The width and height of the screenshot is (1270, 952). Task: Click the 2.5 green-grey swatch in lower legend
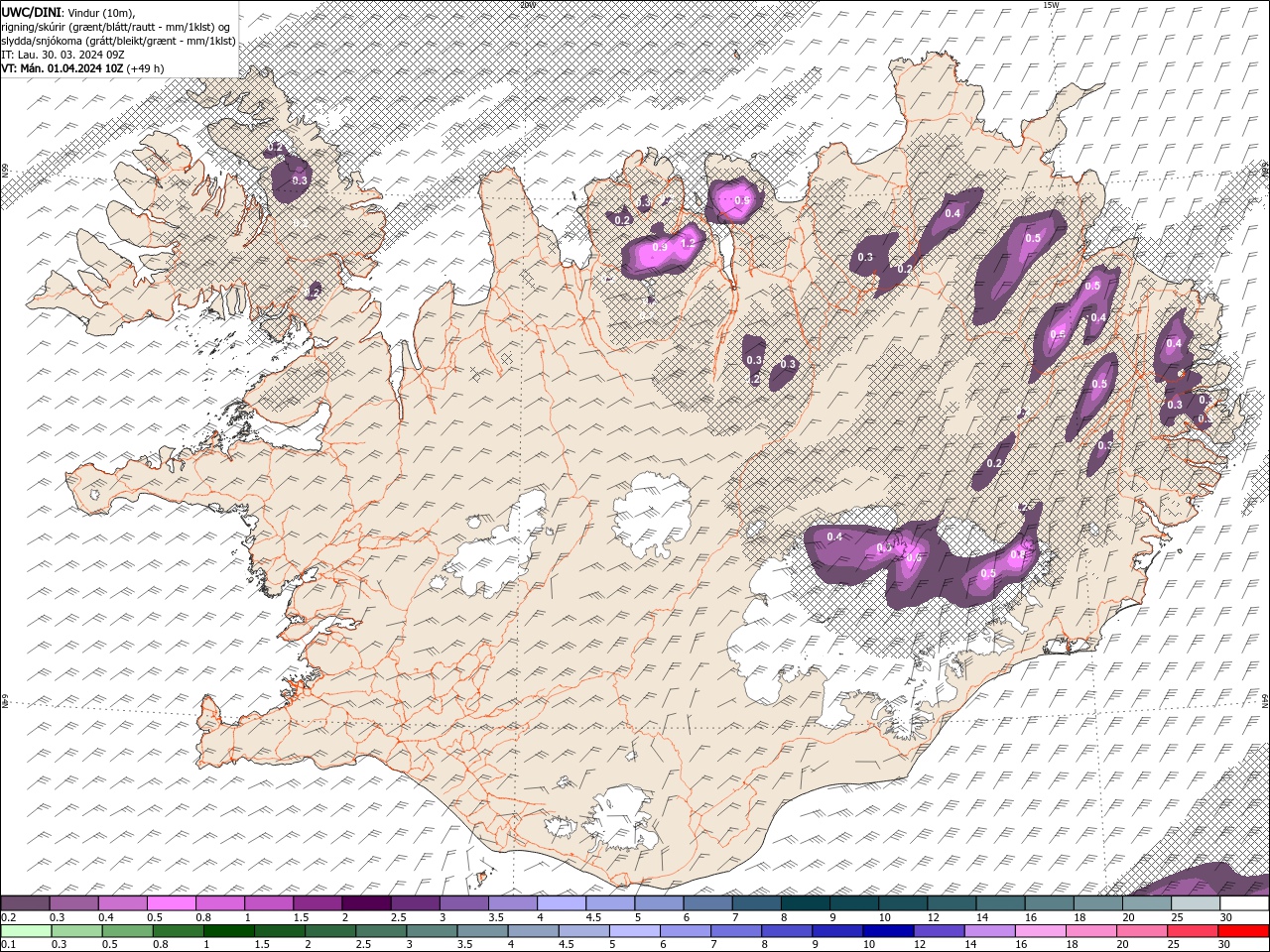381,931
